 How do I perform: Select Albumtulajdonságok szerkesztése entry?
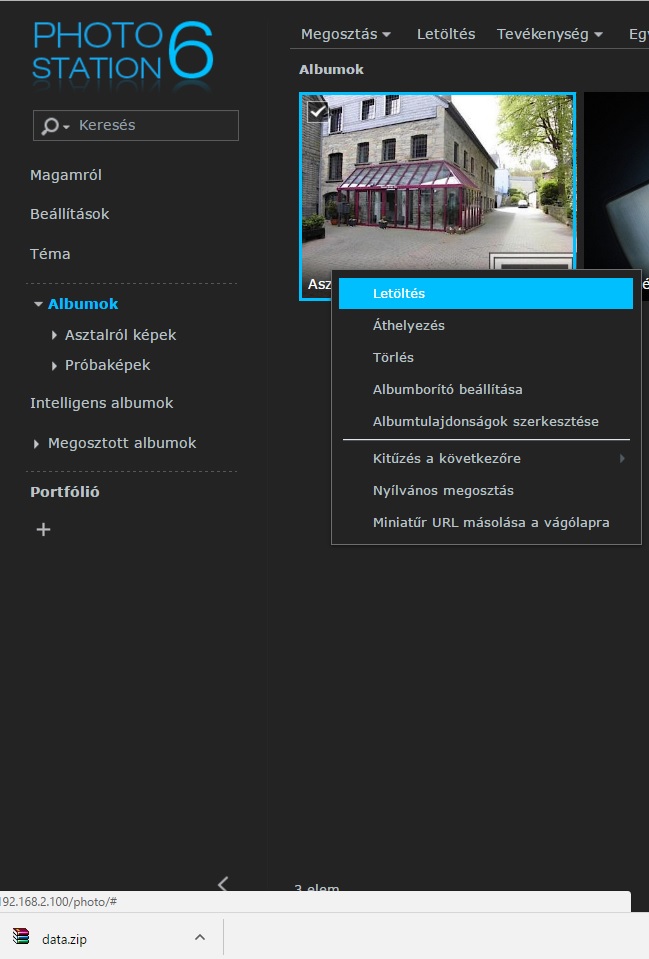click(x=486, y=421)
